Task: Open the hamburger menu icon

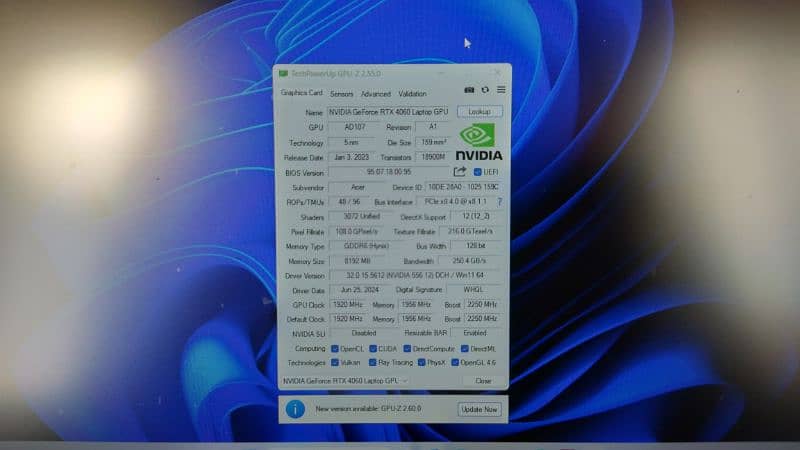Action: coord(501,90)
